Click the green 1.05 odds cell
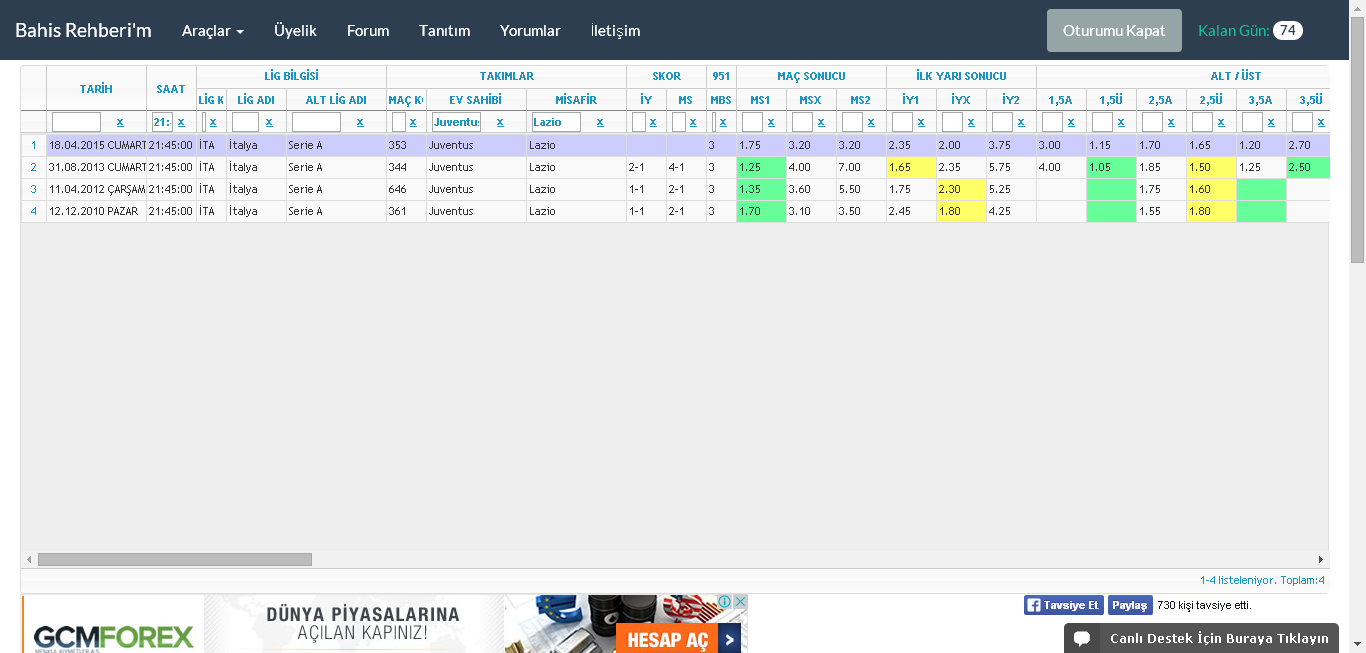The image size is (1366, 653). (1111, 167)
